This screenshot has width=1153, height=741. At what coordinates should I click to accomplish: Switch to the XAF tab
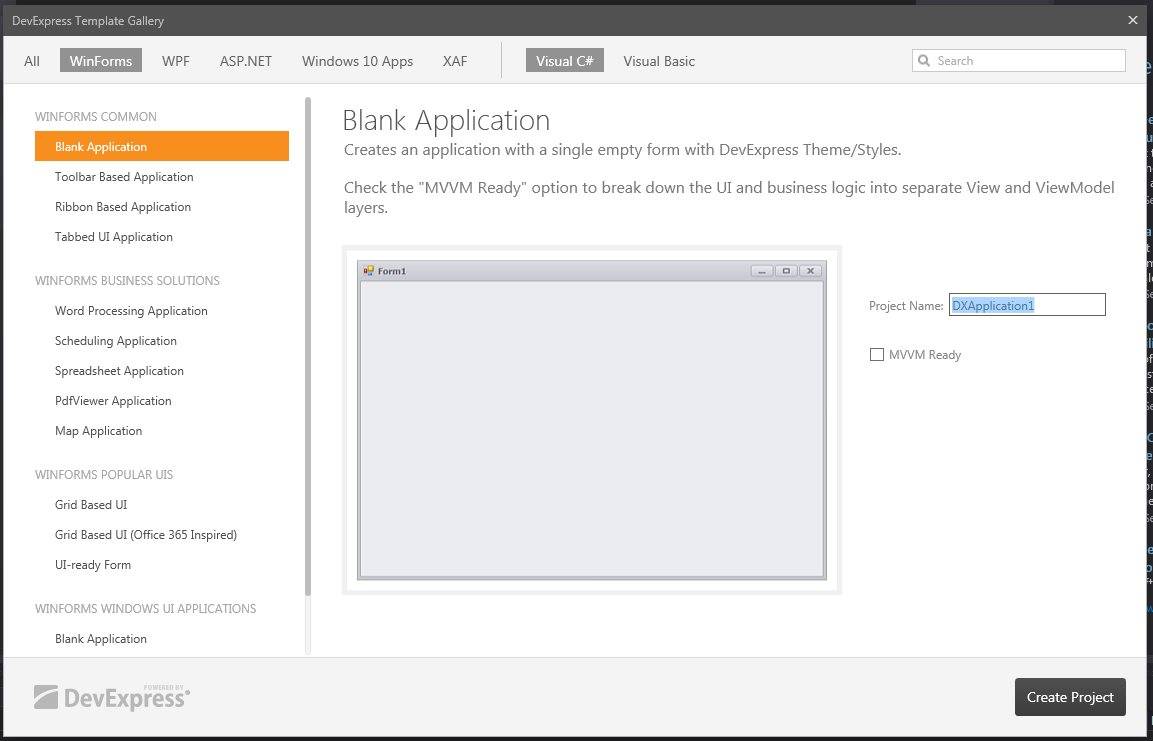click(x=455, y=61)
